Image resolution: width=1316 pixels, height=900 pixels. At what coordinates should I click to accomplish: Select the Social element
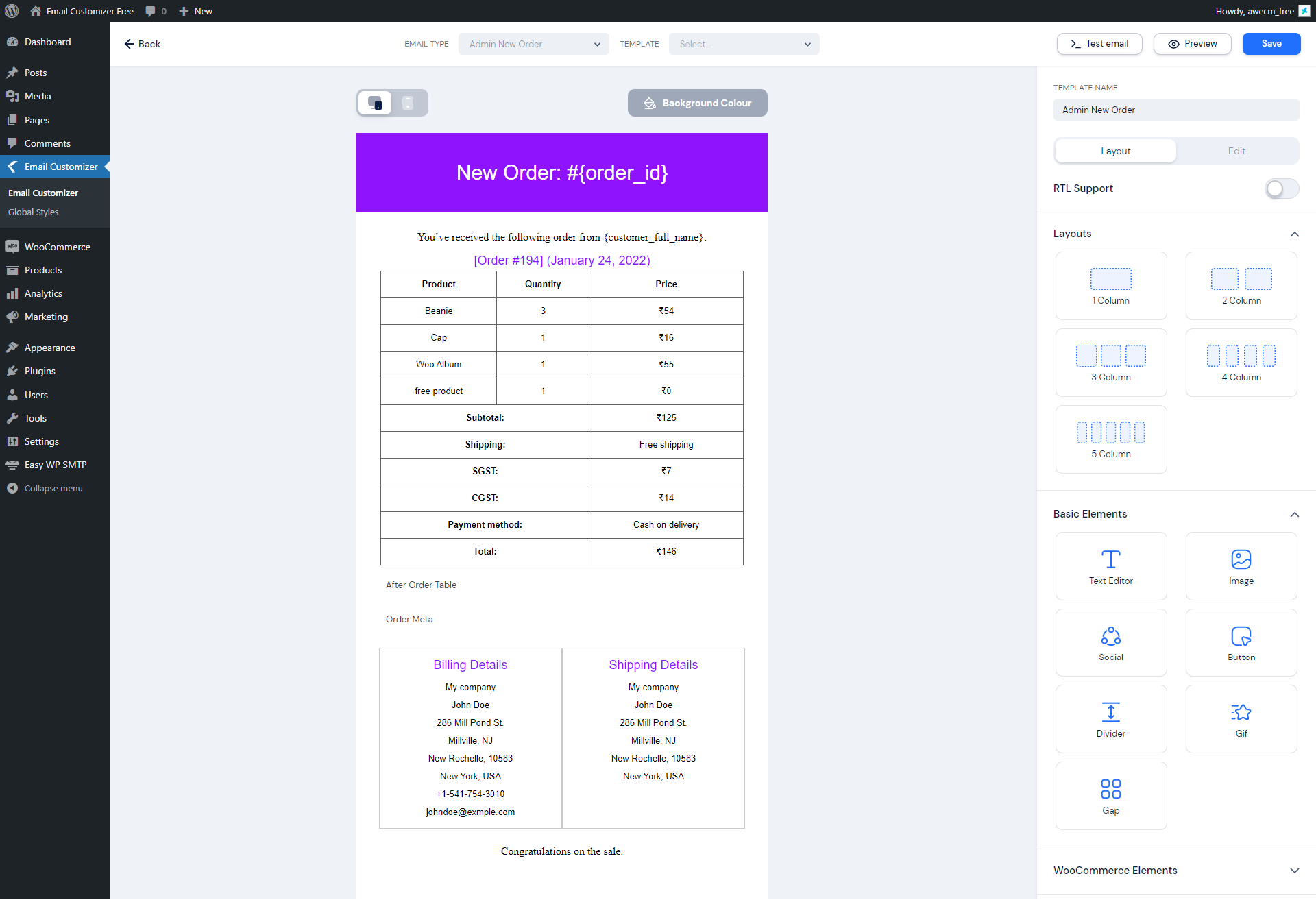[x=1111, y=643]
